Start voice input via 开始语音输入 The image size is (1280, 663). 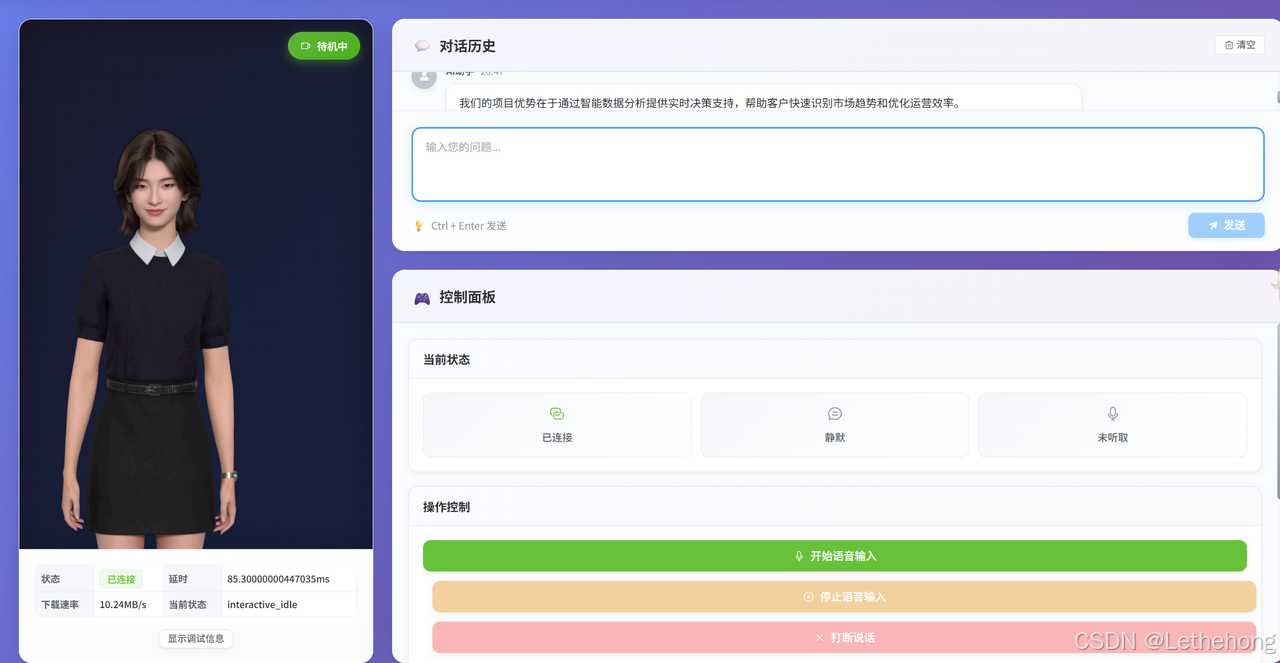pyautogui.click(x=838, y=555)
